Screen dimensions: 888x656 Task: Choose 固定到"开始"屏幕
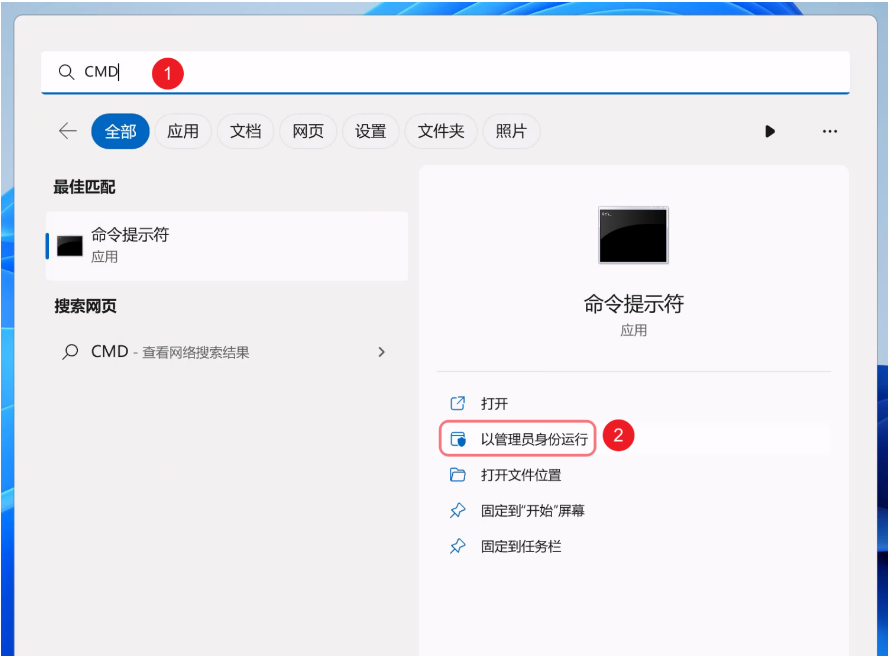click(634, 510)
